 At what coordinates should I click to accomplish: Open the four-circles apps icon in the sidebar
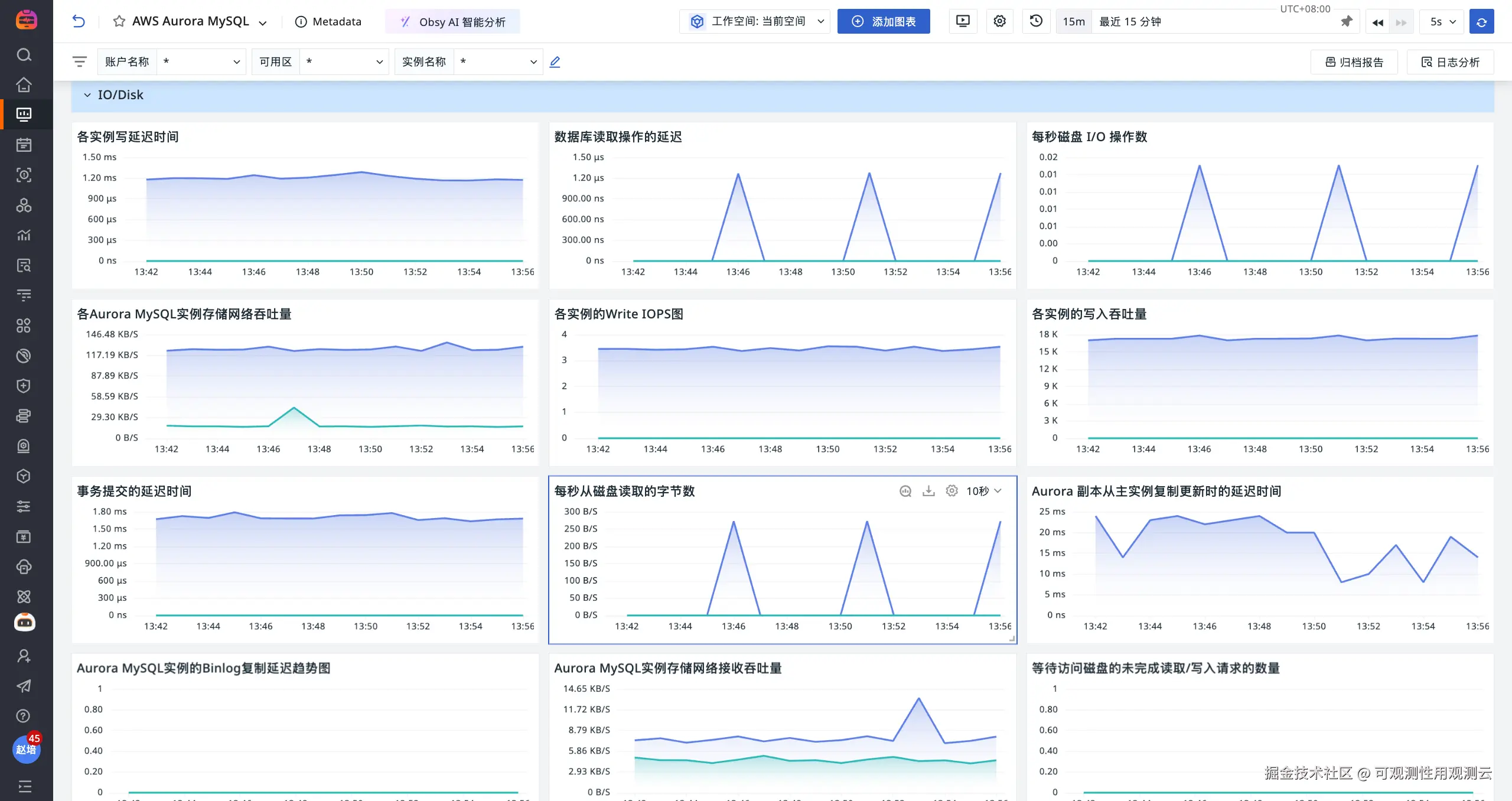click(24, 325)
